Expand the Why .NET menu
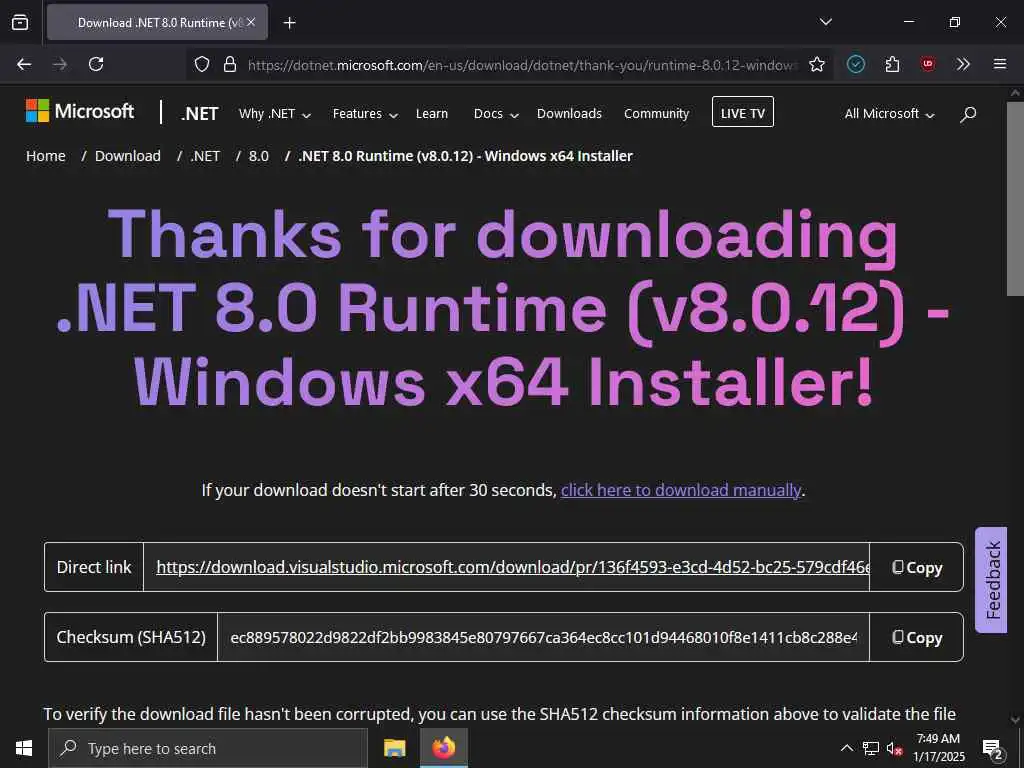Image resolution: width=1024 pixels, height=768 pixels. pyautogui.click(x=274, y=114)
